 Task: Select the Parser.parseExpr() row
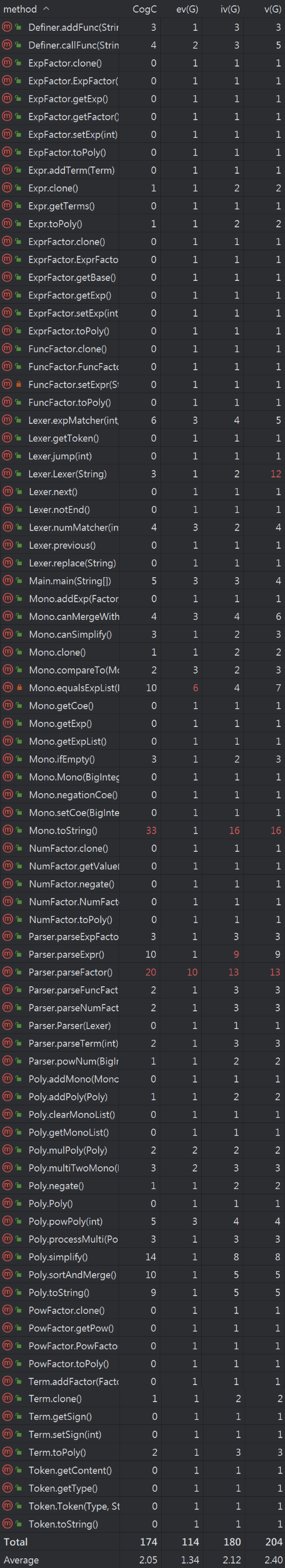pos(142,954)
